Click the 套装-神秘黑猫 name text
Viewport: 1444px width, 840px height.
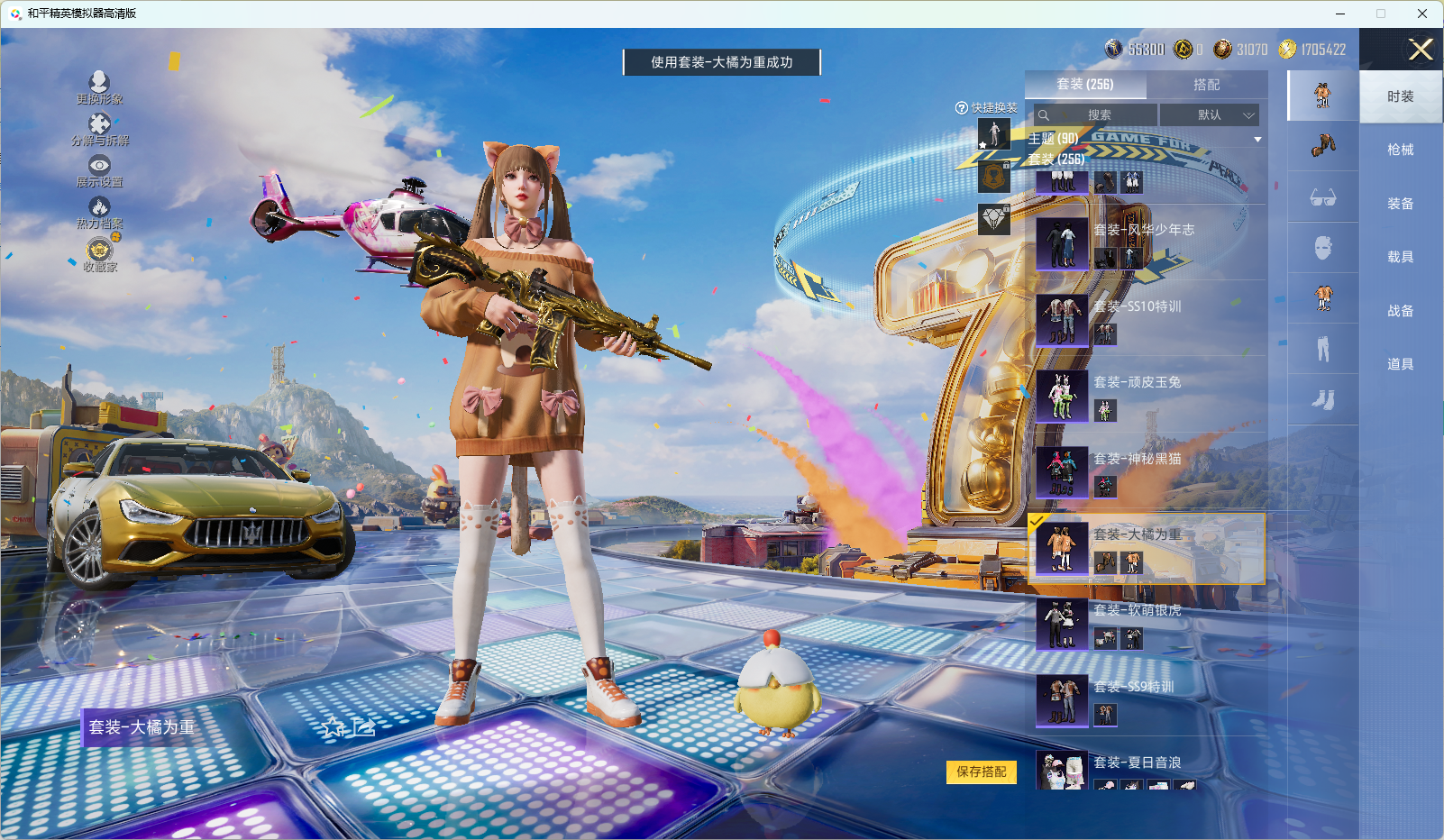[x=1138, y=459]
